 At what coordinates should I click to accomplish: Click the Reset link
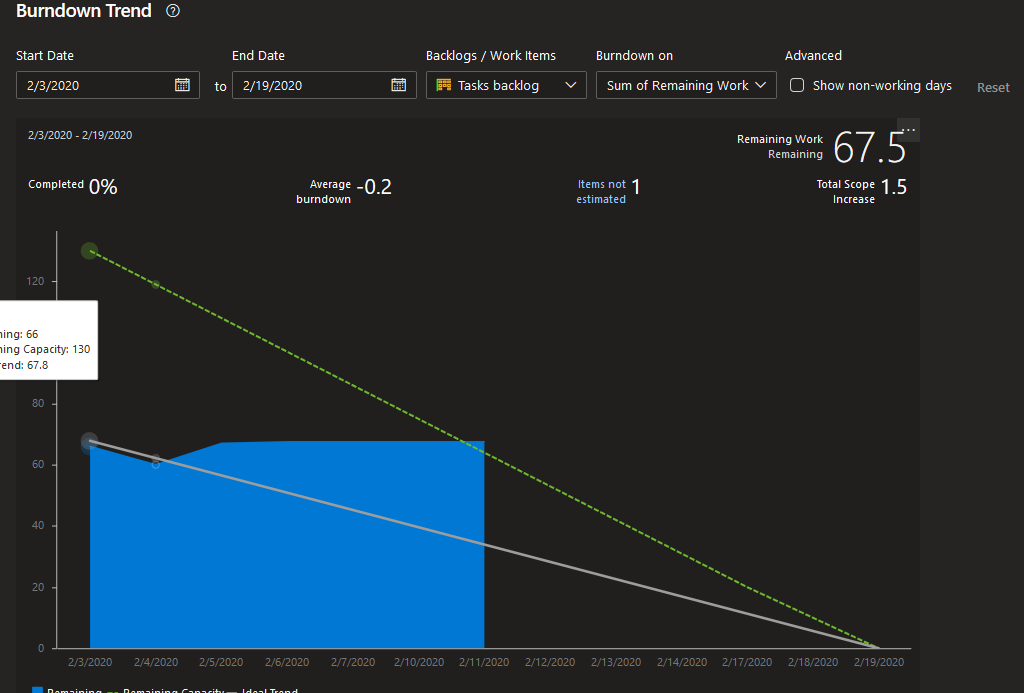point(992,87)
